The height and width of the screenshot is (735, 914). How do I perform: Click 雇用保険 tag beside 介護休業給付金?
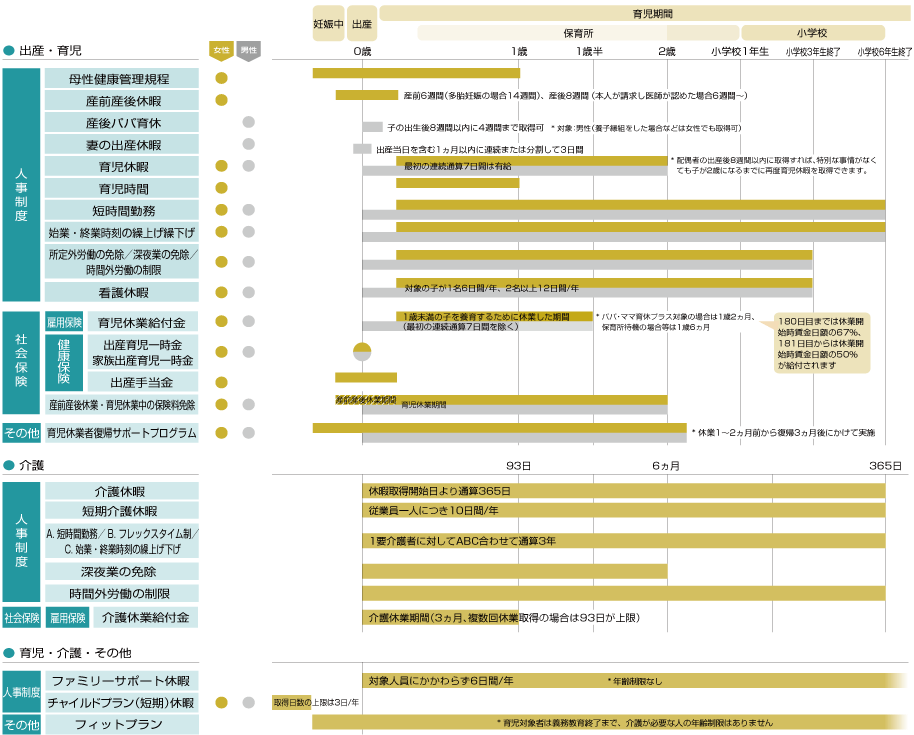click(x=68, y=617)
